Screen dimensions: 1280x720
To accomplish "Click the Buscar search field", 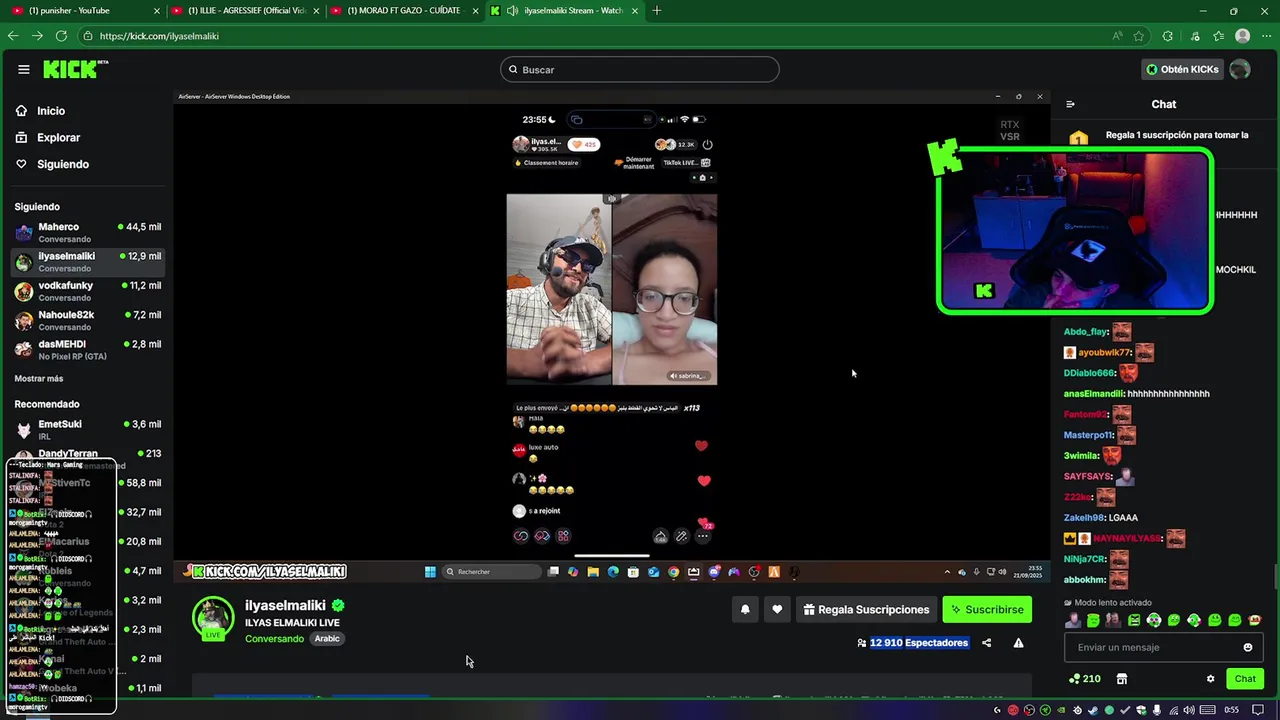I will tap(640, 69).
